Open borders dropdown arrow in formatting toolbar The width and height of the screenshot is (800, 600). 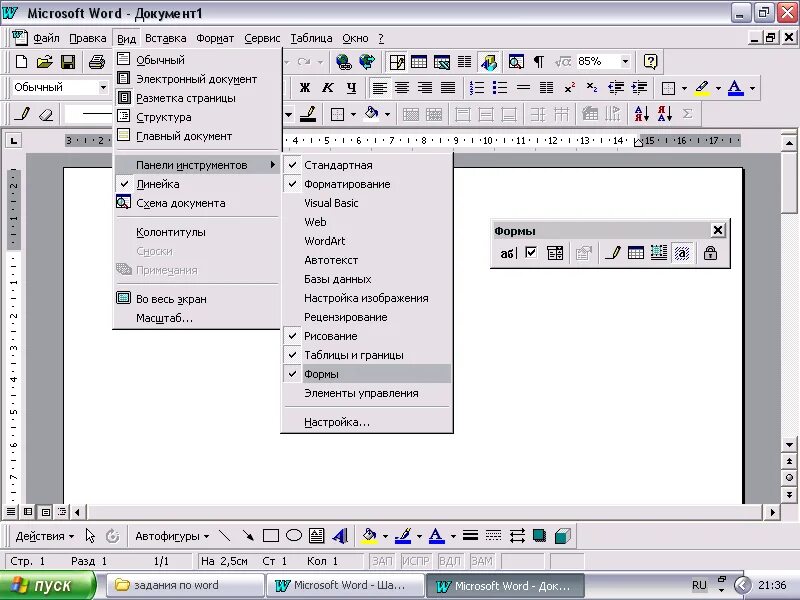[684, 88]
